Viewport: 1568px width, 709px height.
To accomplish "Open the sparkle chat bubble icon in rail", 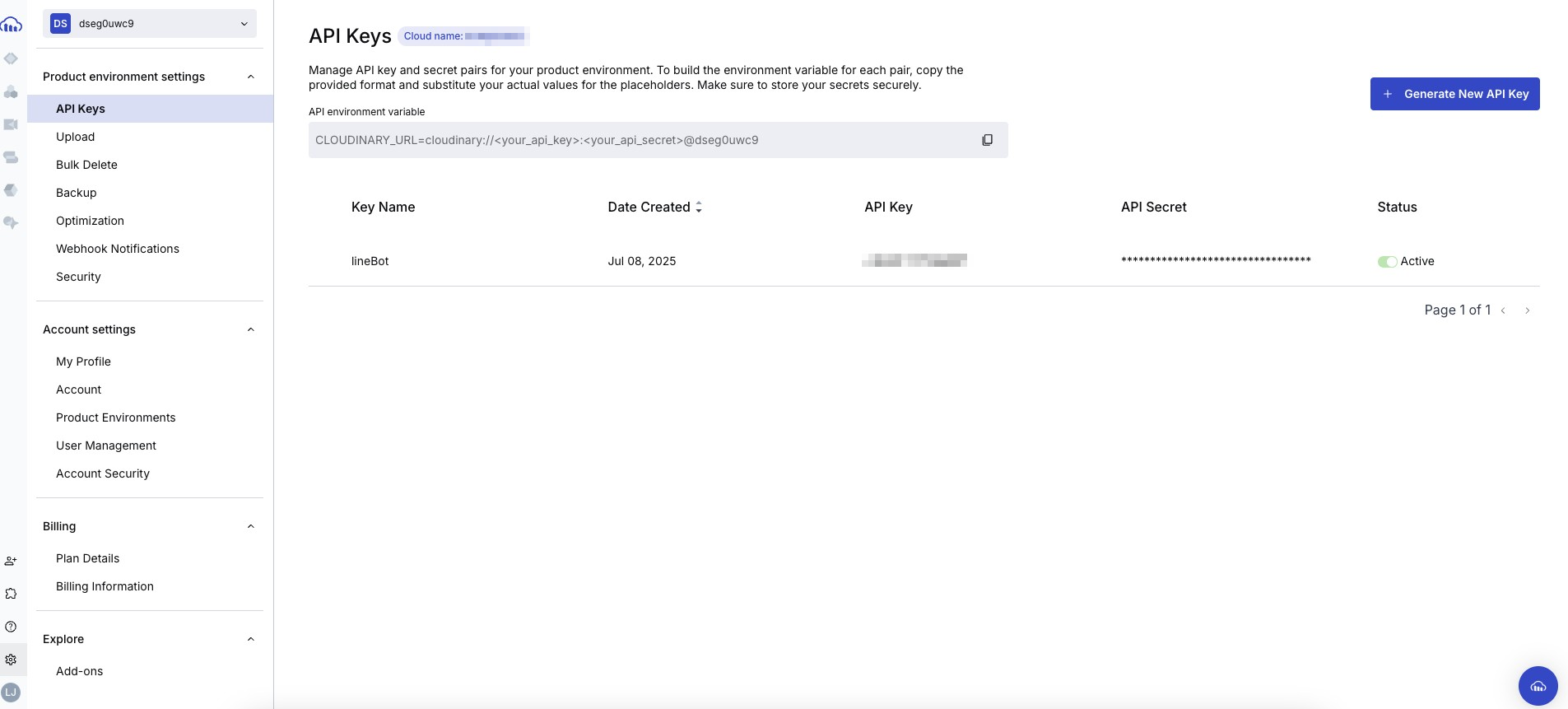I will pyautogui.click(x=11, y=223).
